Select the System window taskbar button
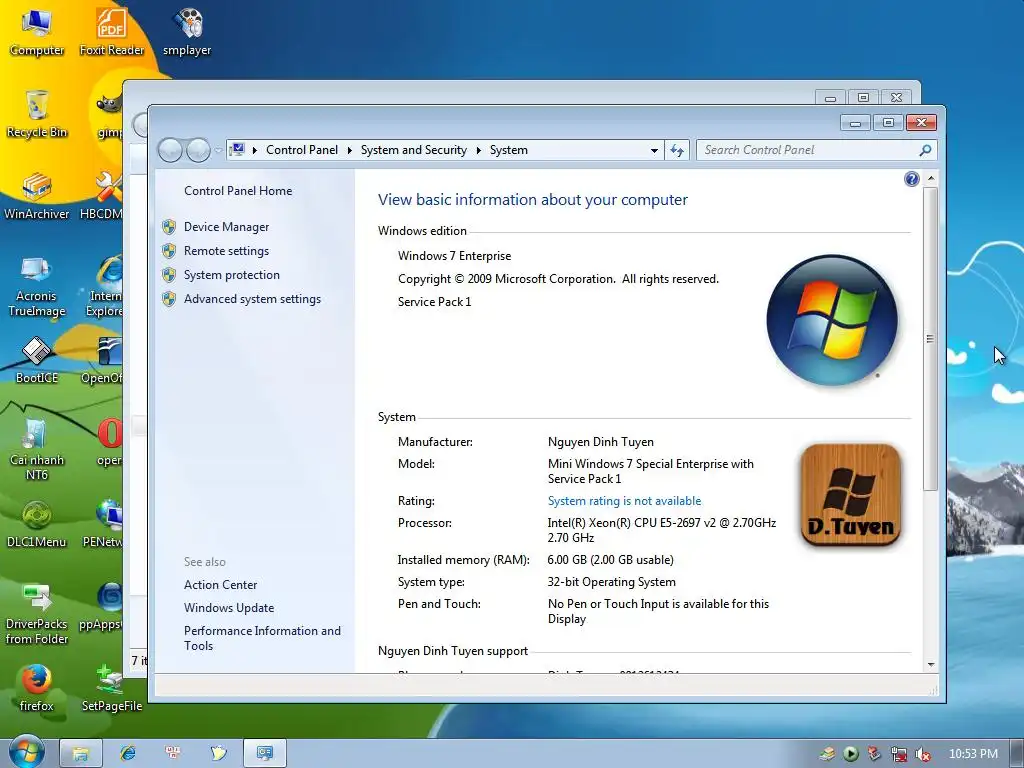The image size is (1024, 768). (x=264, y=753)
